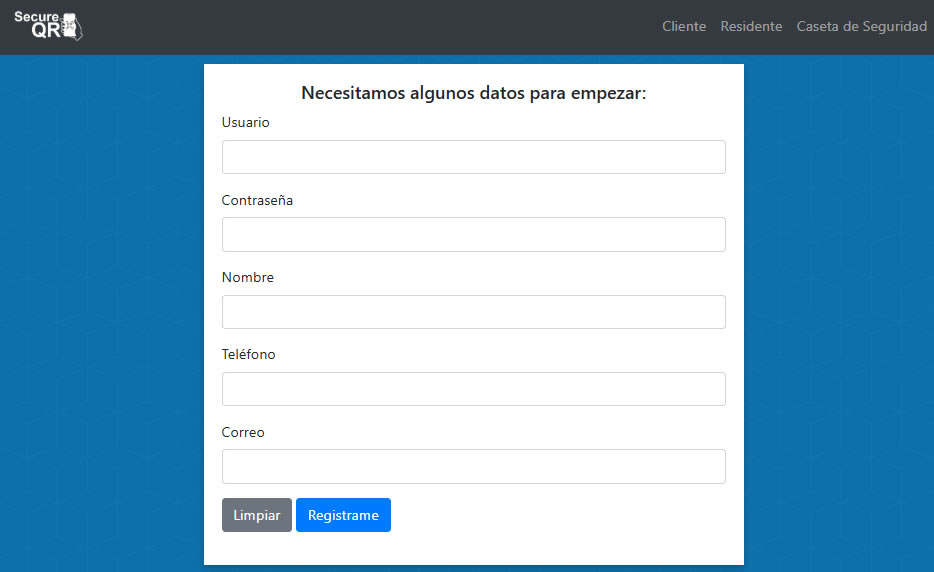Image resolution: width=934 pixels, height=572 pixels.
Task: Click the Secure QR logo text
Action: tap(38, 23)
